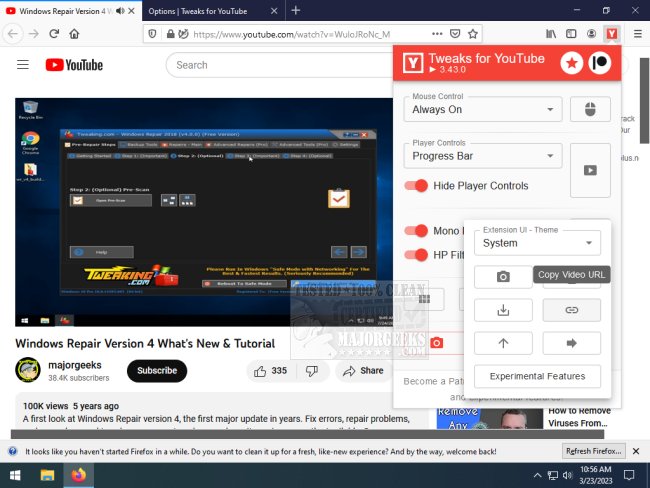Image resolution: width=650 pixels, height=488 pixels.
Task: Mute the tab's audio speaker icon
Action: coord(120,11)
